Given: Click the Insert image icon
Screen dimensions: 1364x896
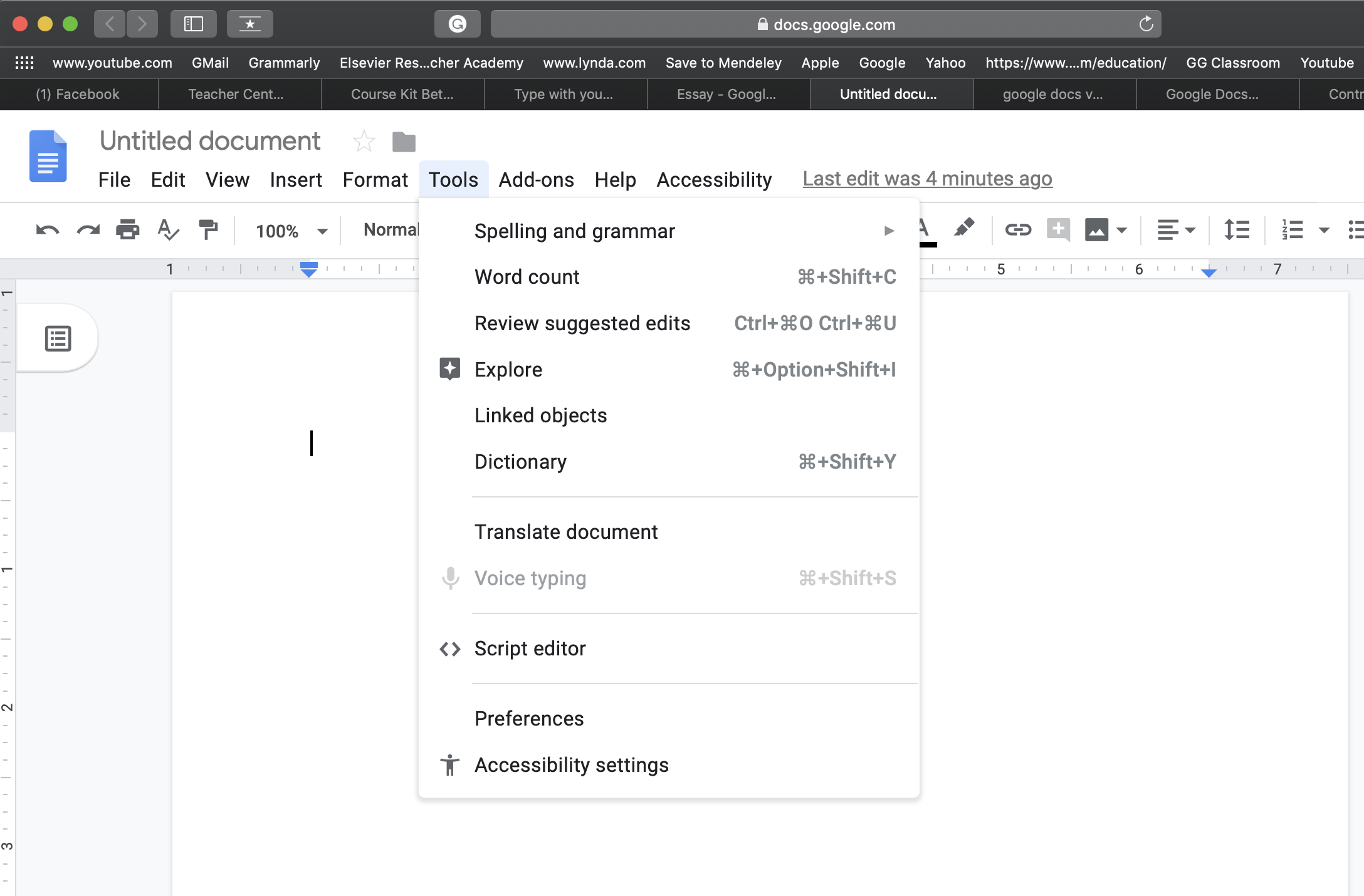Looking at the screenshot, I should pyautogui.click(x=1097, y=229).
